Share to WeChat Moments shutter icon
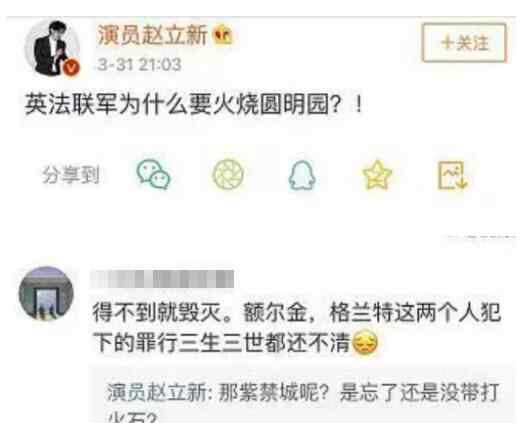 tap(228, 174)
